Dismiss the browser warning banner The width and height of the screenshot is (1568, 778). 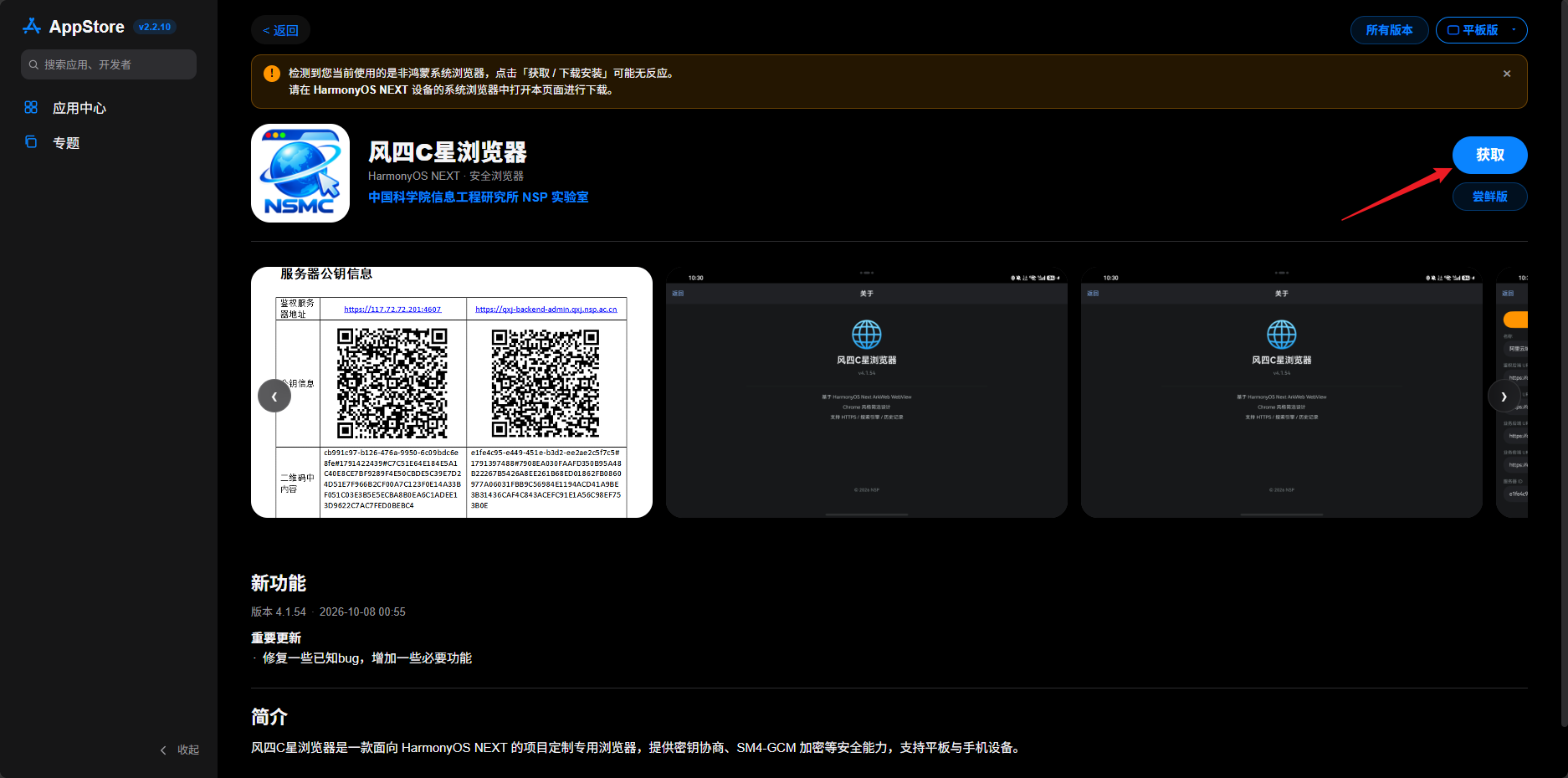tap(1507, 74)
